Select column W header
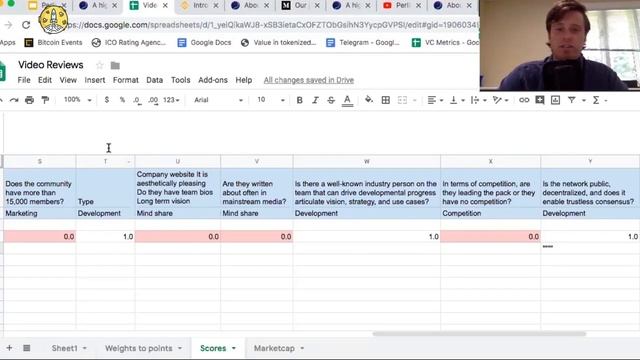The width and height of the screenshot is (640, 360). click(367, 162)
